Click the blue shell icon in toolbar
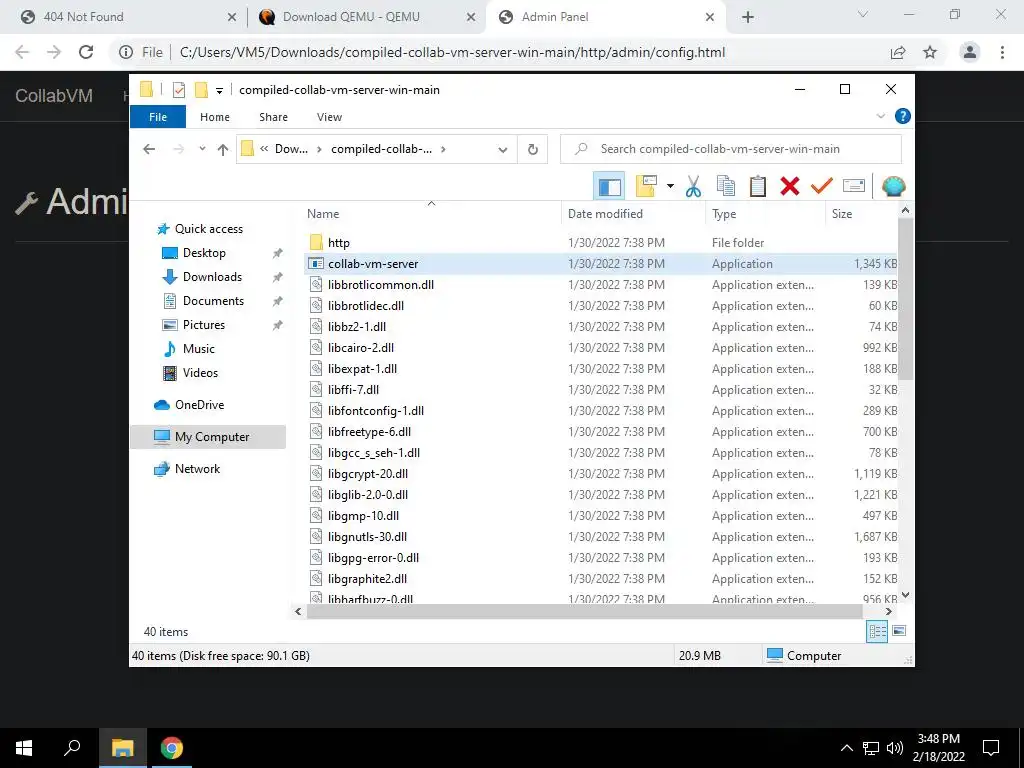 point(893,187)
